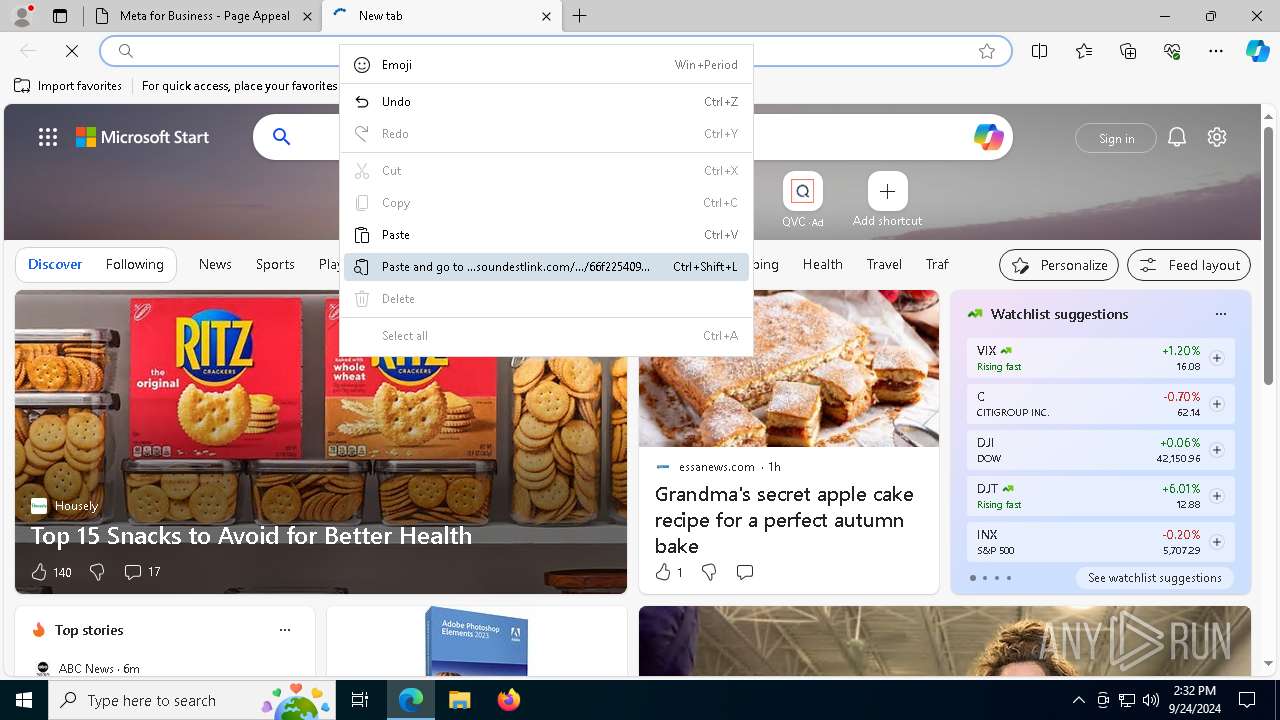
Task: Show hidden system tray icons
Action: (x=1078, y=700)
